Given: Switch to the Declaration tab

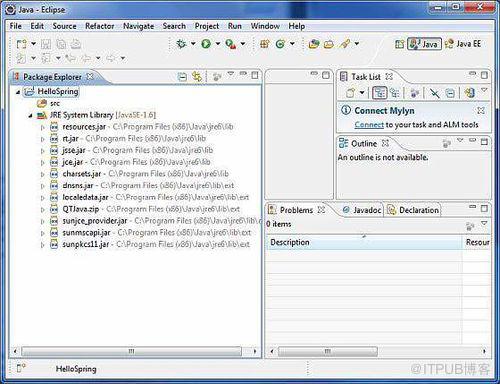Looking at the screenshot, I should [413, 210].
